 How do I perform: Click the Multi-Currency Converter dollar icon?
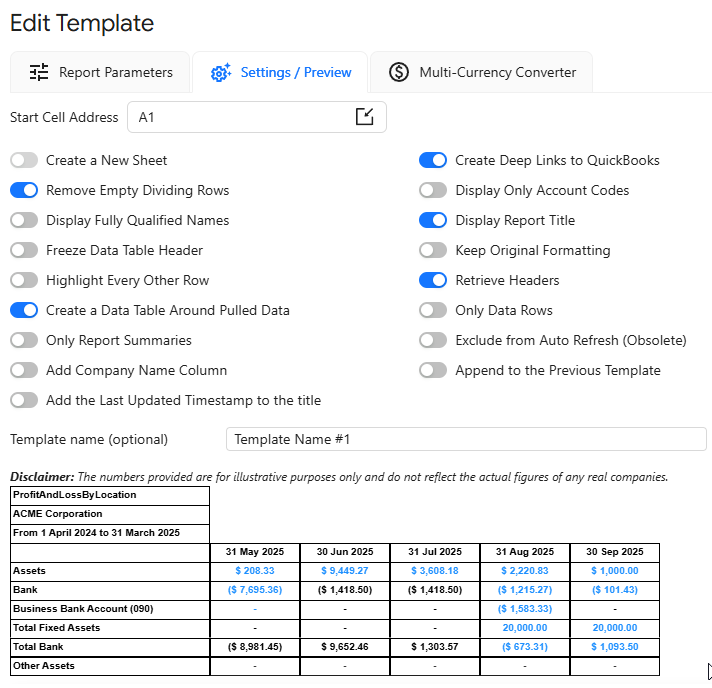pyautogui.click(x=399, y=72)
